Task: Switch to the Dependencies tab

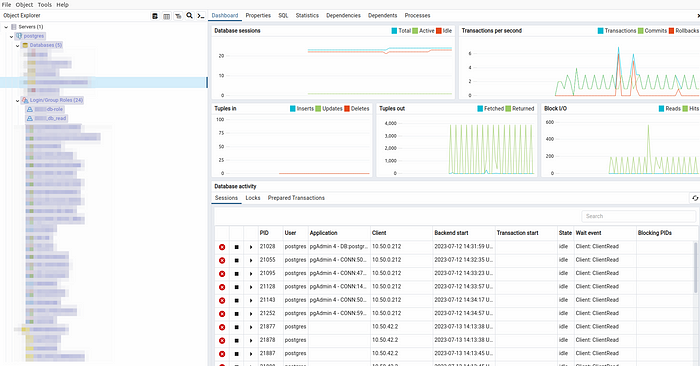Action: (343, 15)
